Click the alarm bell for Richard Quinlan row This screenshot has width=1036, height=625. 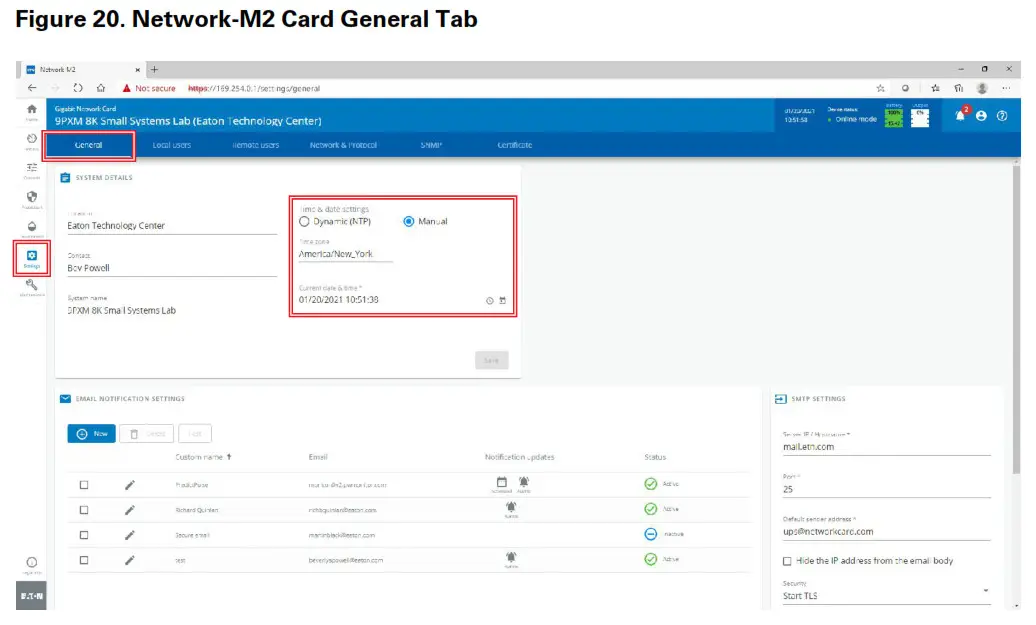(x=511, y=507)
